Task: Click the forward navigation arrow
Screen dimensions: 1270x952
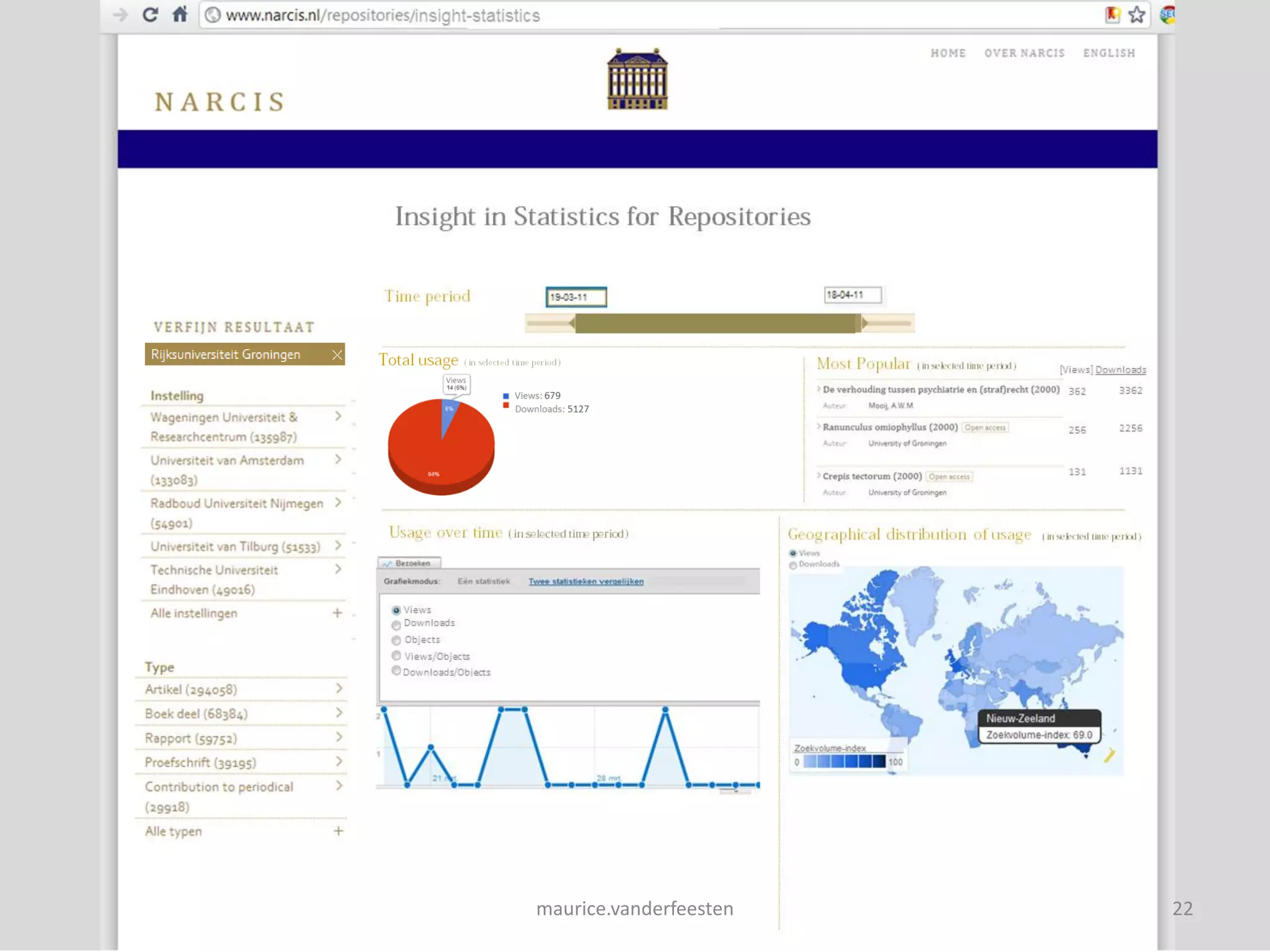Action: (120, 14)
